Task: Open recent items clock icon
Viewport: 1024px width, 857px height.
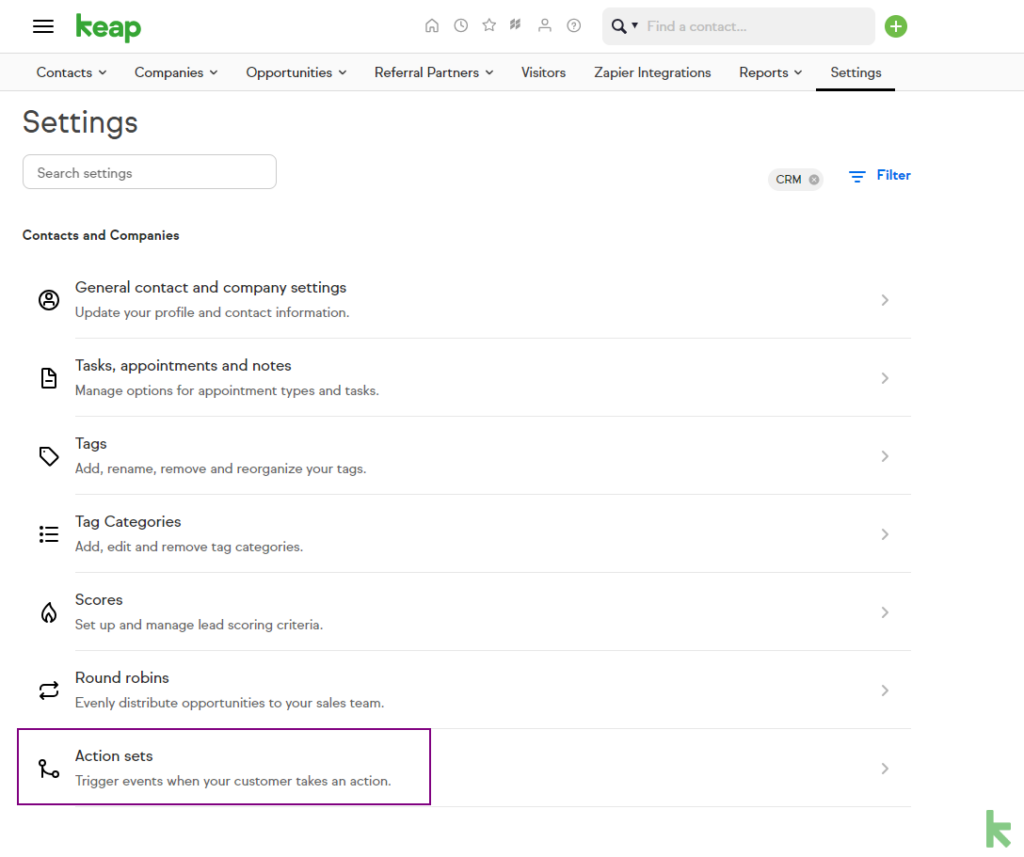Action: click(461, 25)
